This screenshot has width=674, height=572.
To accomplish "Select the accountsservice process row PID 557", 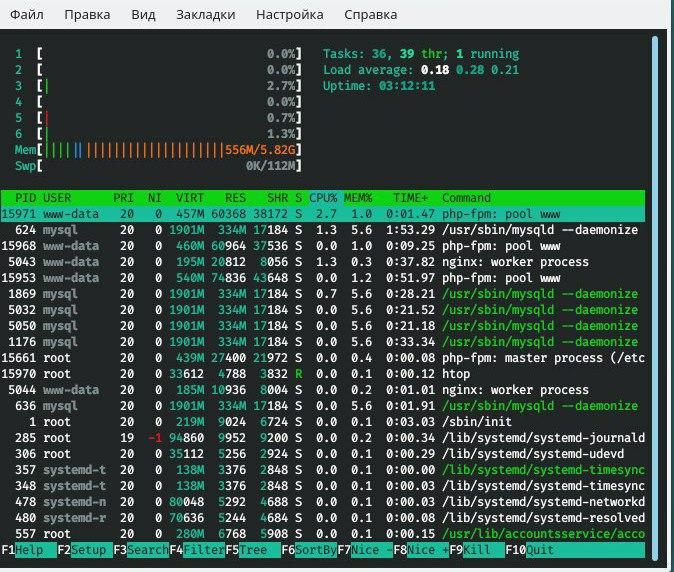I will tap(323, 534).
